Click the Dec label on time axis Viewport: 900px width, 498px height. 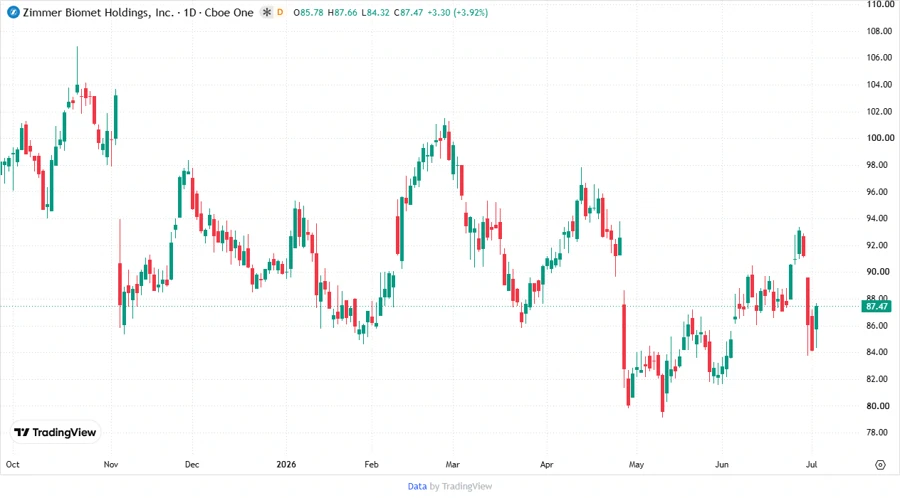(x=192, y=464)
